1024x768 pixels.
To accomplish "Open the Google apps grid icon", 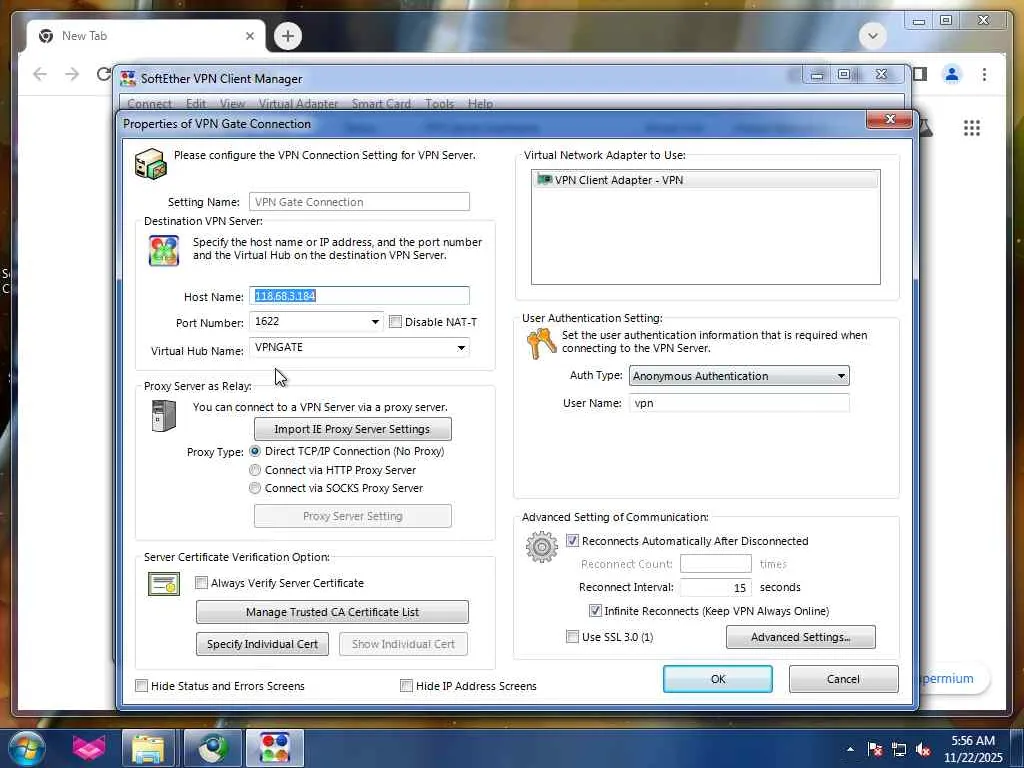I will click(x=972, y=128).
